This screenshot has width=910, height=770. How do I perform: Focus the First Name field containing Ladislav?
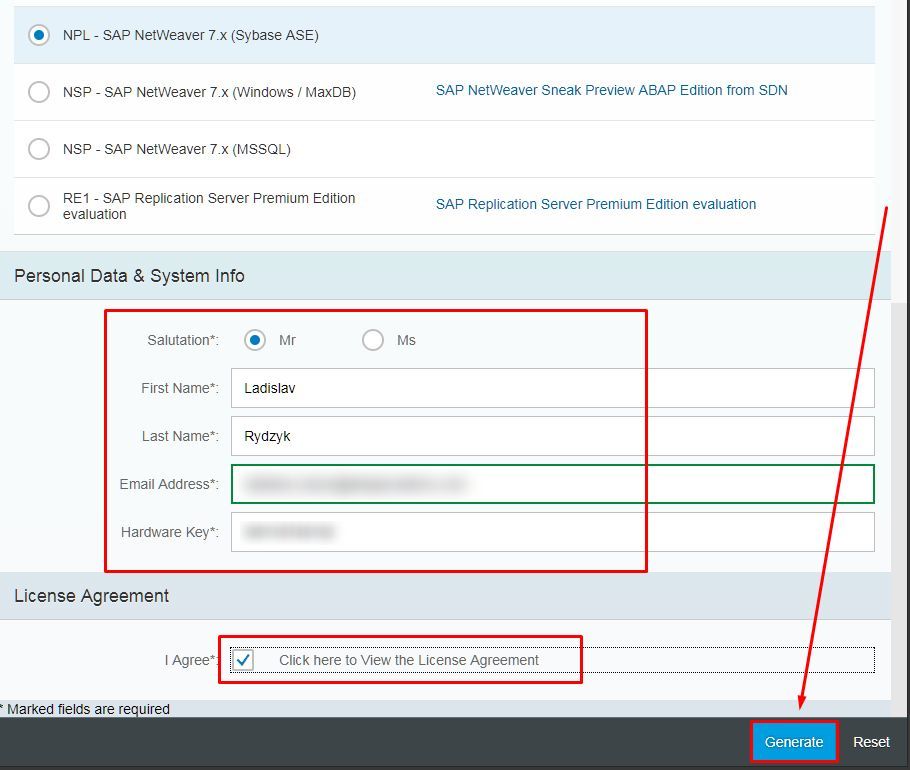point(552,388)
